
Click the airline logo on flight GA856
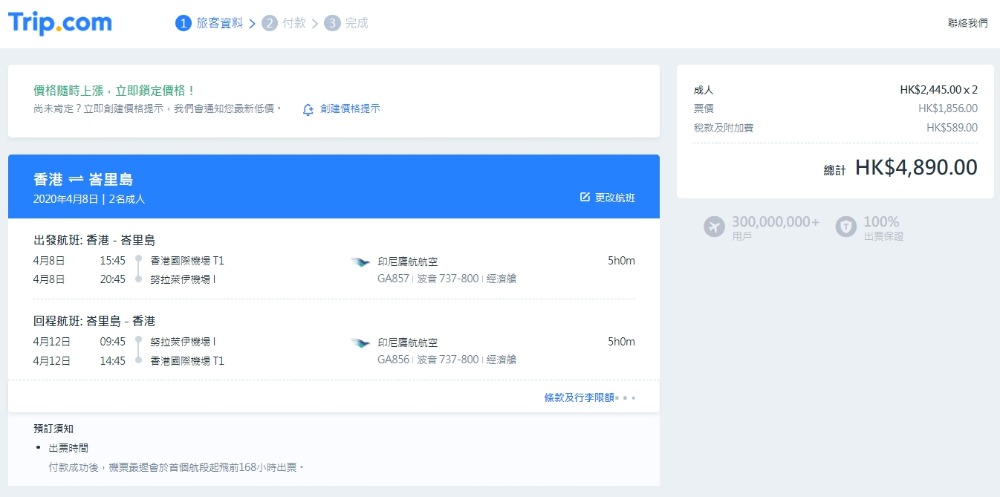coord(360,343)
